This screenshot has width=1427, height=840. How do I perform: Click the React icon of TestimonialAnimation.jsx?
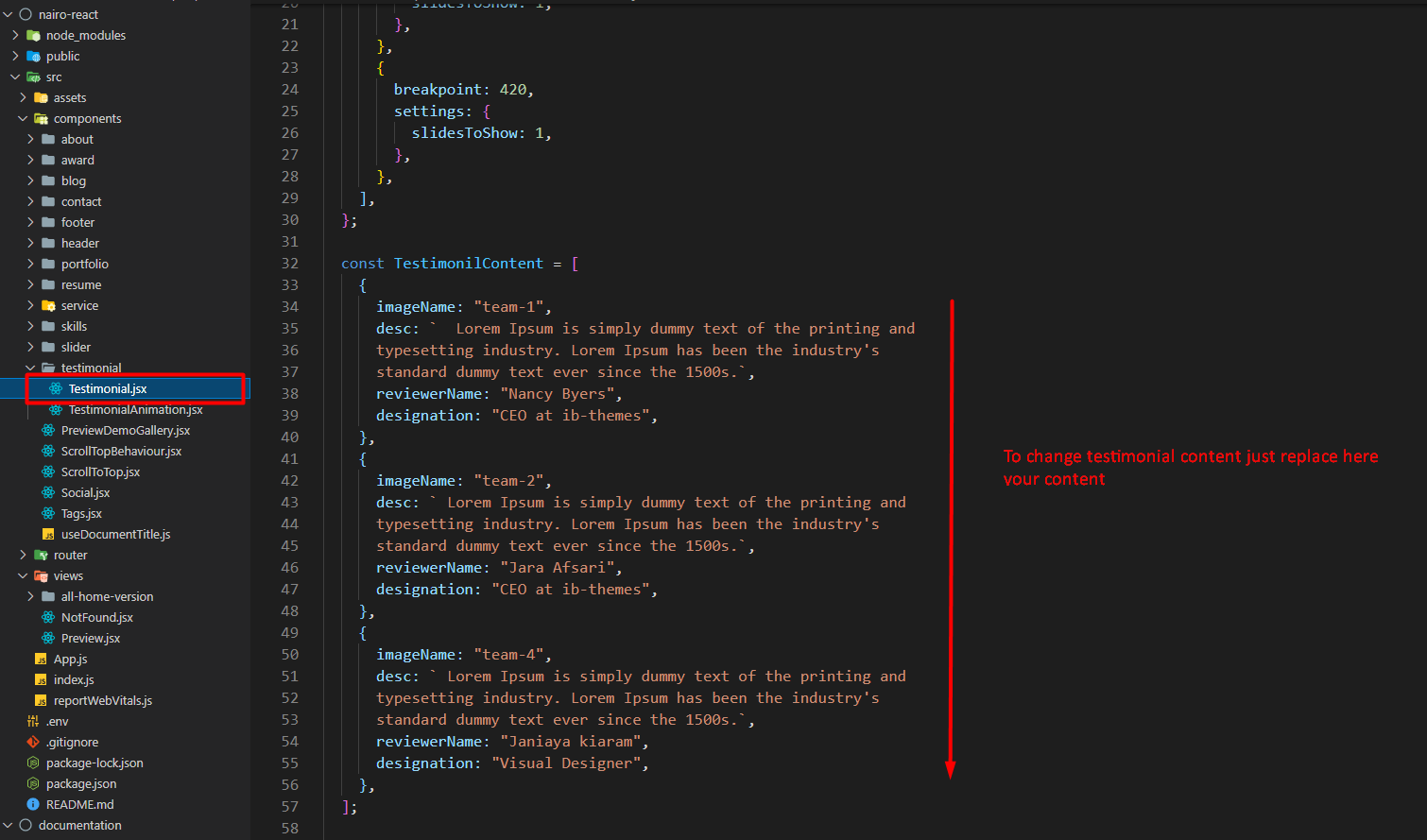coord(56,409)
